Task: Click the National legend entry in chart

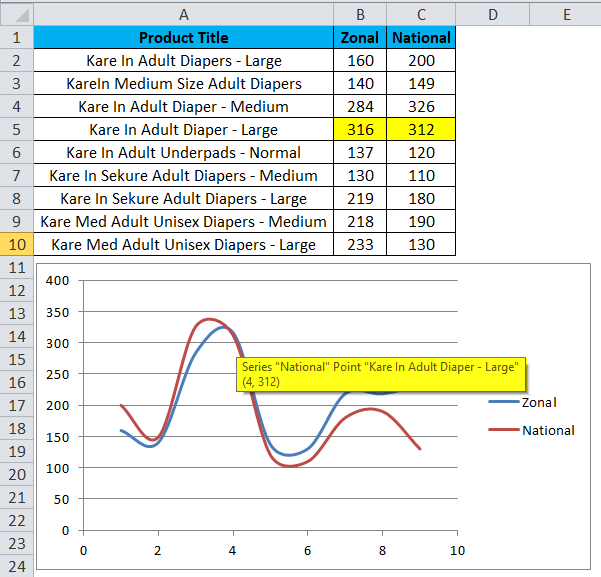Action: 531,430
